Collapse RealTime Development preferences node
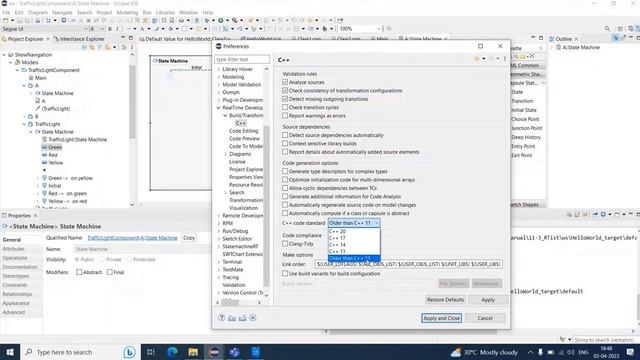Viewport: 640px width, 360px height. (219, 108)
